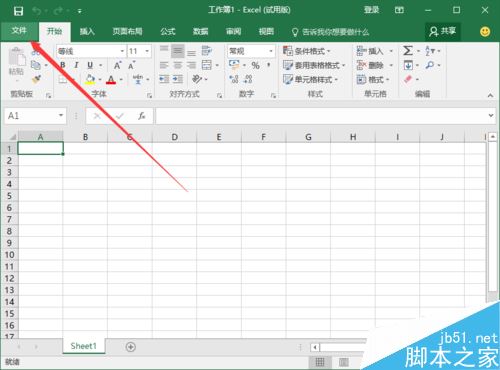This screenshot has height=370, width=500.
Task: Toggle Align Right
Action: (x=191, y=65)
